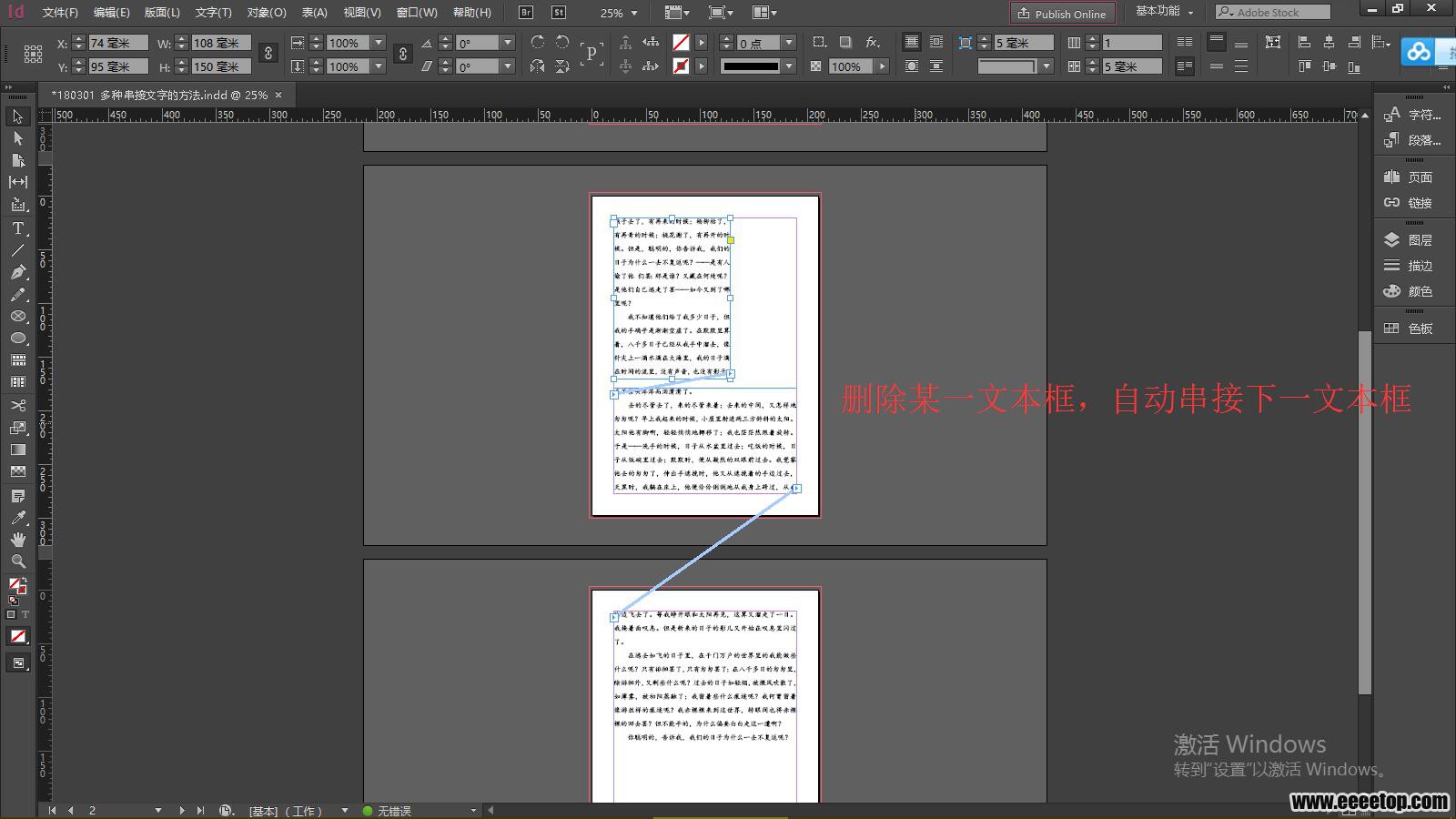The height and width of the screenshot is (819, 1456).
Task: Toggle fill and stroke swatch in toolbox
Action: click(x=17, y=585)
